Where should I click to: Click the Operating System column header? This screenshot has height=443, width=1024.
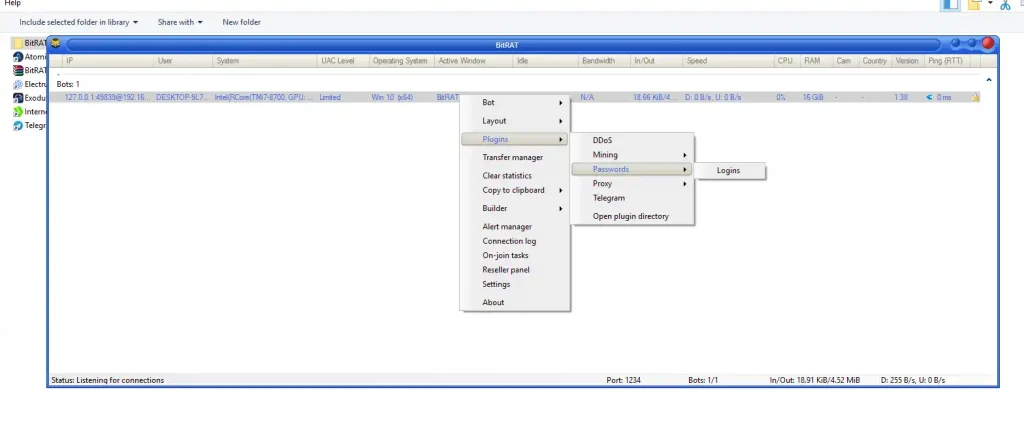click(401, 61)
